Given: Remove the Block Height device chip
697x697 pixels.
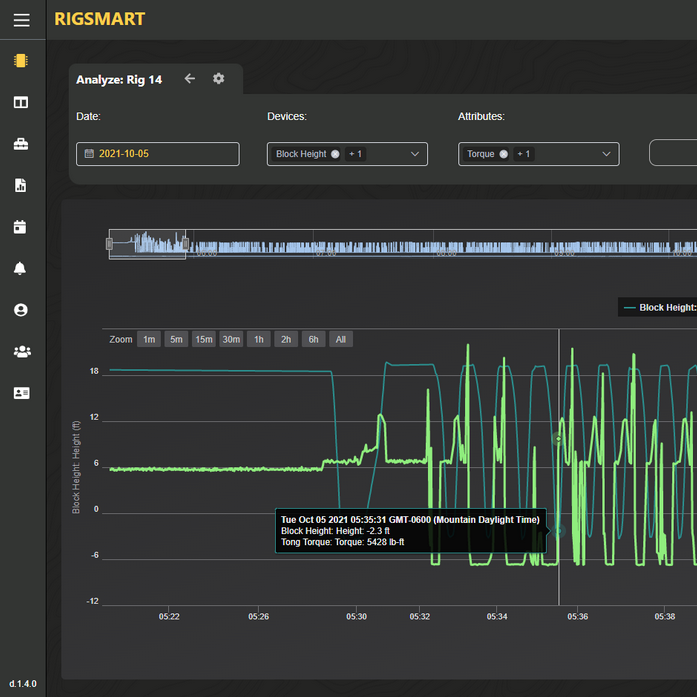Looking at the screenshot, I should [335, 154].
